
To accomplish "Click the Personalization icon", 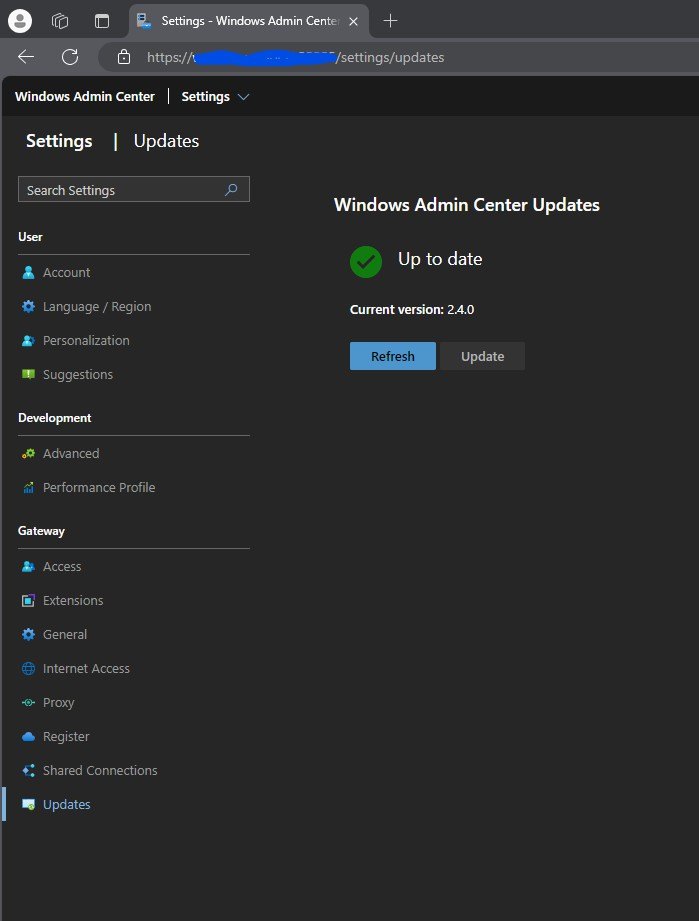I will 28,341.
